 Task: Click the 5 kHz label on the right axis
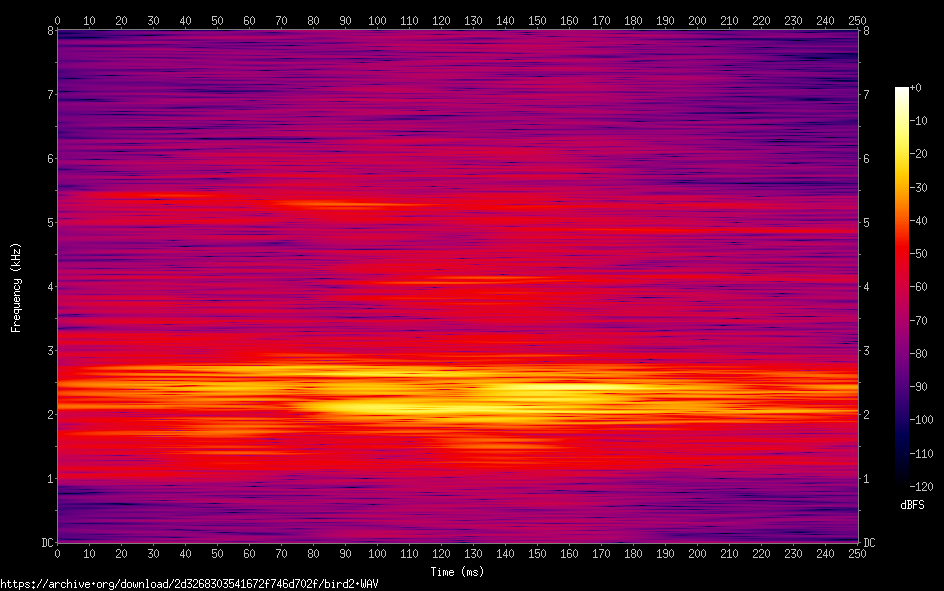pos(866,223)
